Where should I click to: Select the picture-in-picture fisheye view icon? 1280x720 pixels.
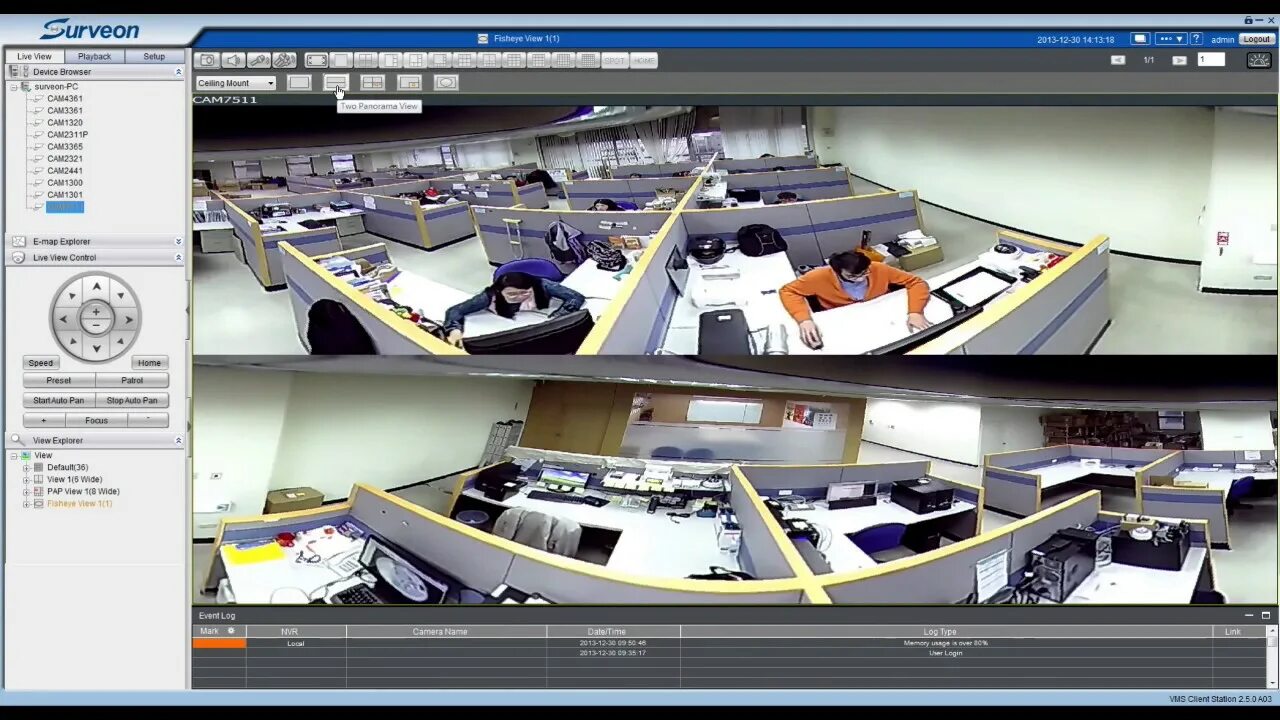[x=409, y=82]
